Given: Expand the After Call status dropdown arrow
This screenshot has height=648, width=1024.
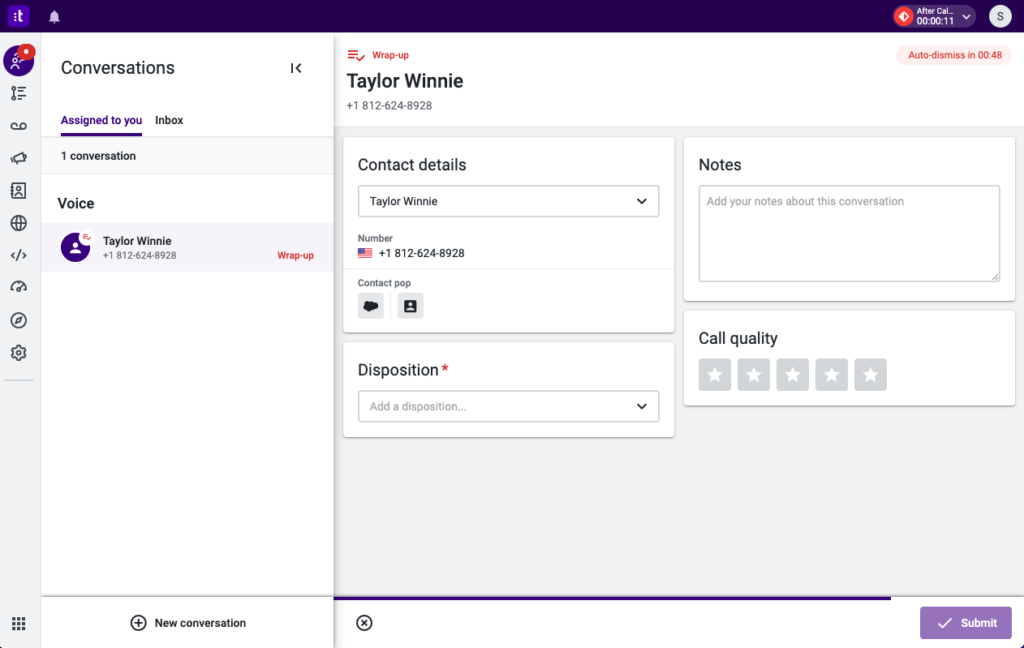Looking at the screenshot, I should click(x=966, y=16).
